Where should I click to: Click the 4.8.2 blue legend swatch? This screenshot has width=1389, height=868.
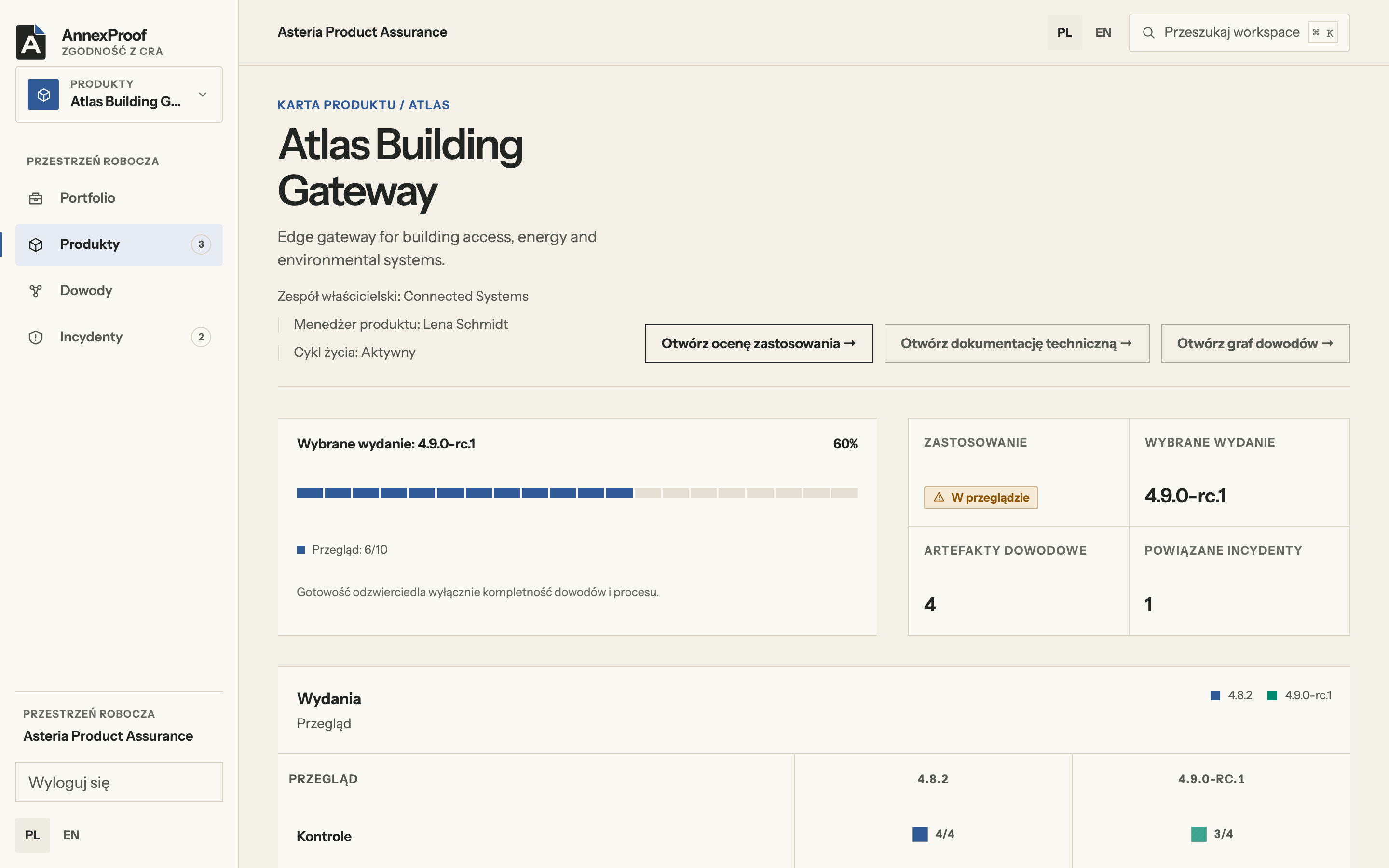tap(1215, 695)
